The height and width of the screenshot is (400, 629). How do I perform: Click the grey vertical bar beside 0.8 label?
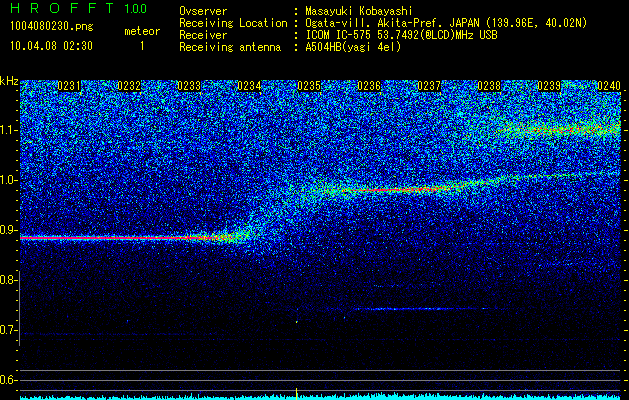click(19, 308)
